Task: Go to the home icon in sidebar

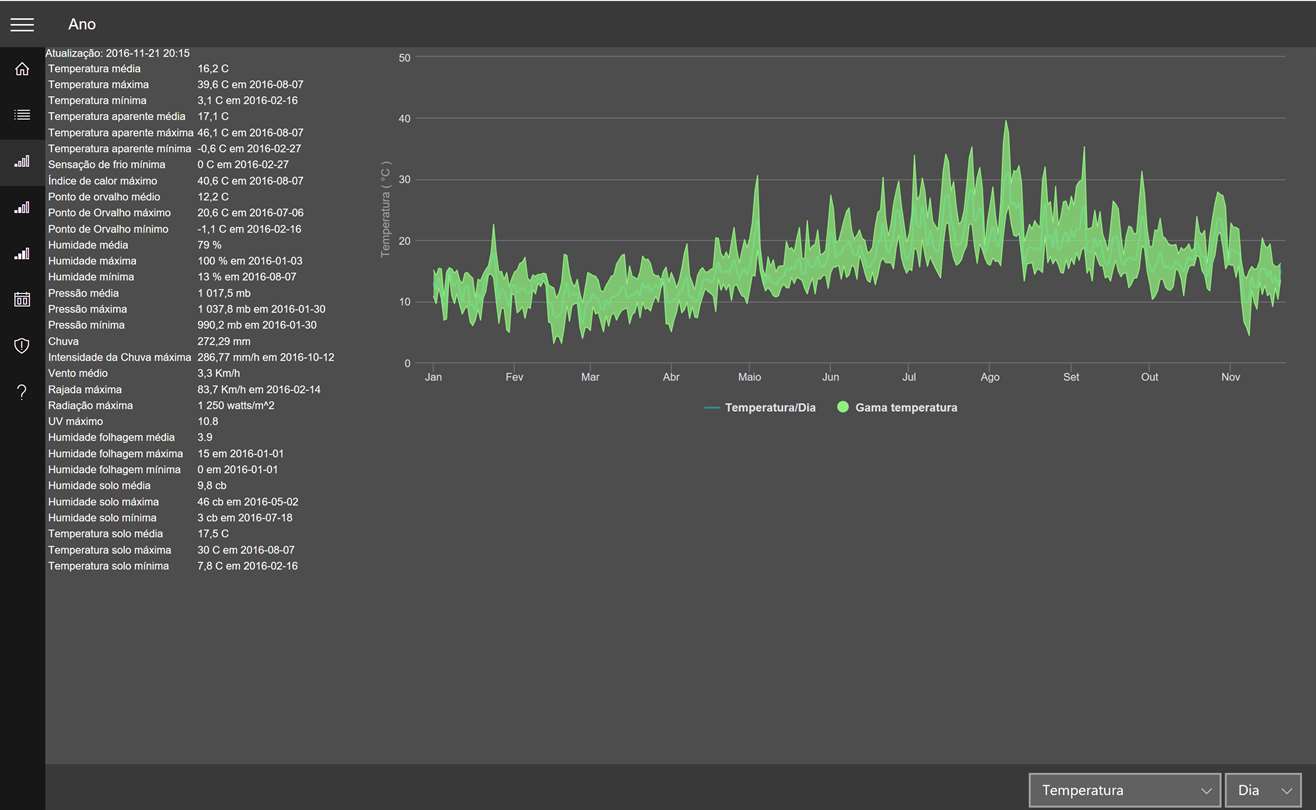Action: coord(22,69)
